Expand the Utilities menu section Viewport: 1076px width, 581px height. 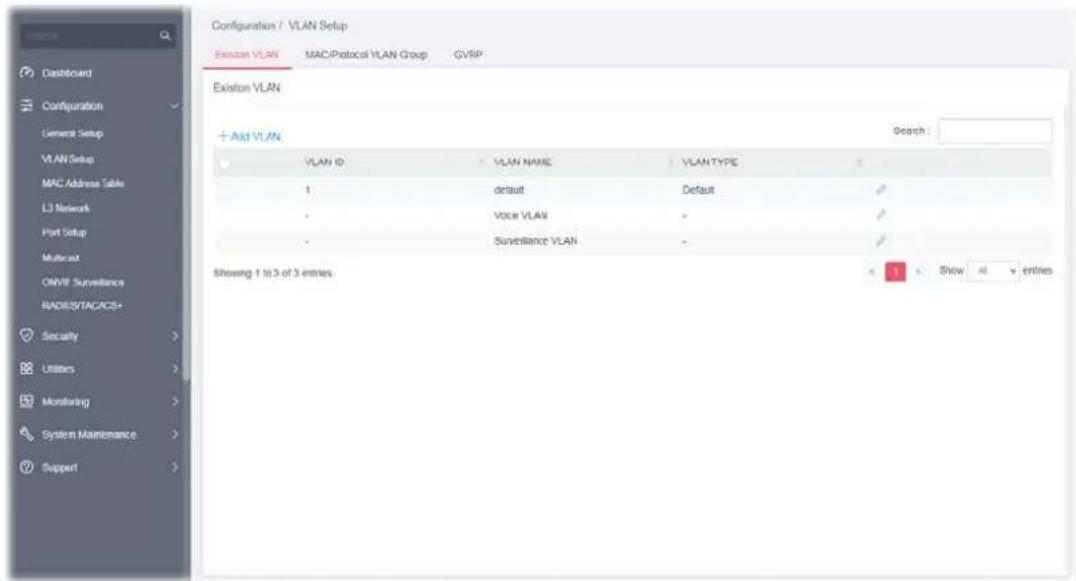click(174, 369)
